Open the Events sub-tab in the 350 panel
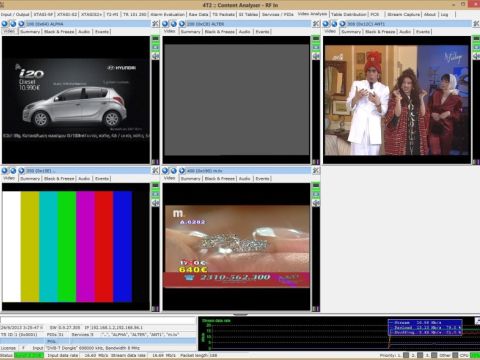Screen dimensions: 480x360 click(102, 179)
